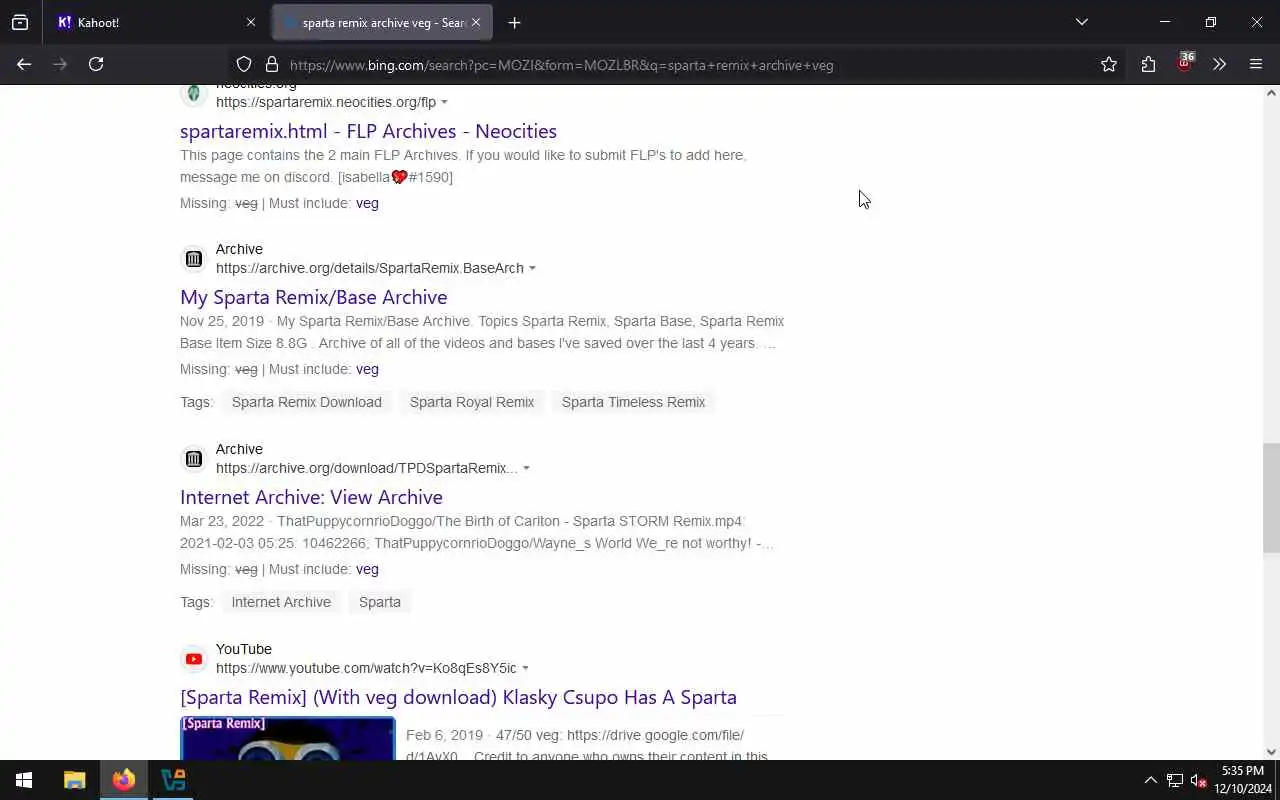Open the Windows Start menu
1280x800 pixels.
24,780
